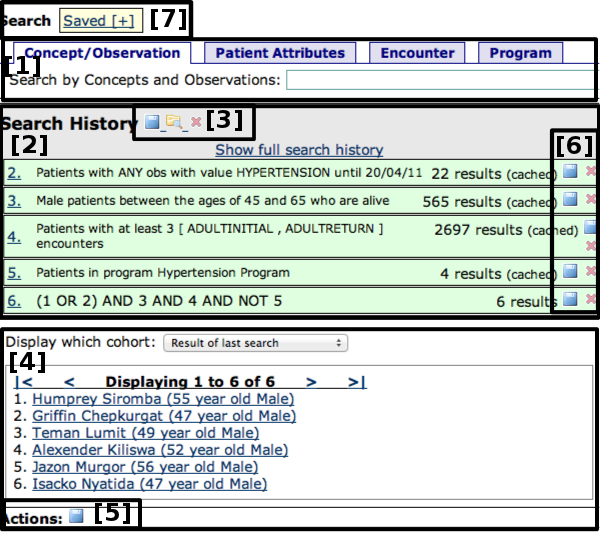Open patient Humprey Siromba's record
600x534 pixels.
click(x=163, y=399)
